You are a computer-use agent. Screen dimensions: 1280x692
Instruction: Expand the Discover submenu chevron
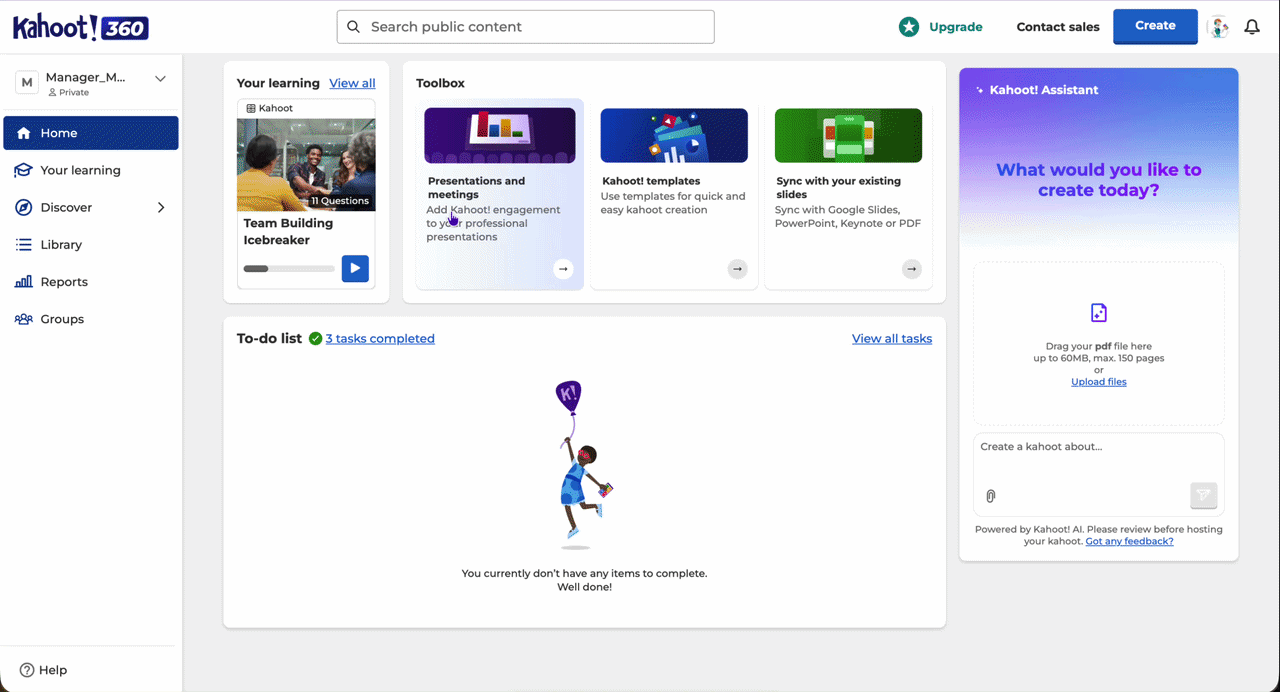(x=161, y=208)
